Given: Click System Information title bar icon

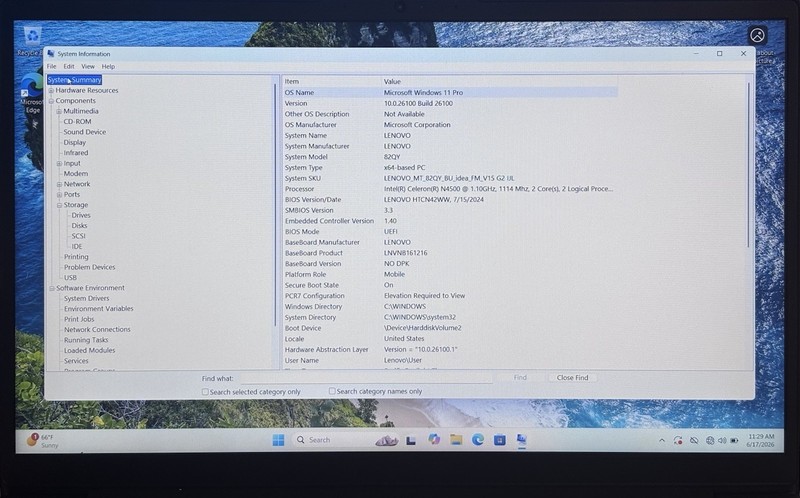Looking at the screenshot, I should pyautogui.click(x=51, y=54).
